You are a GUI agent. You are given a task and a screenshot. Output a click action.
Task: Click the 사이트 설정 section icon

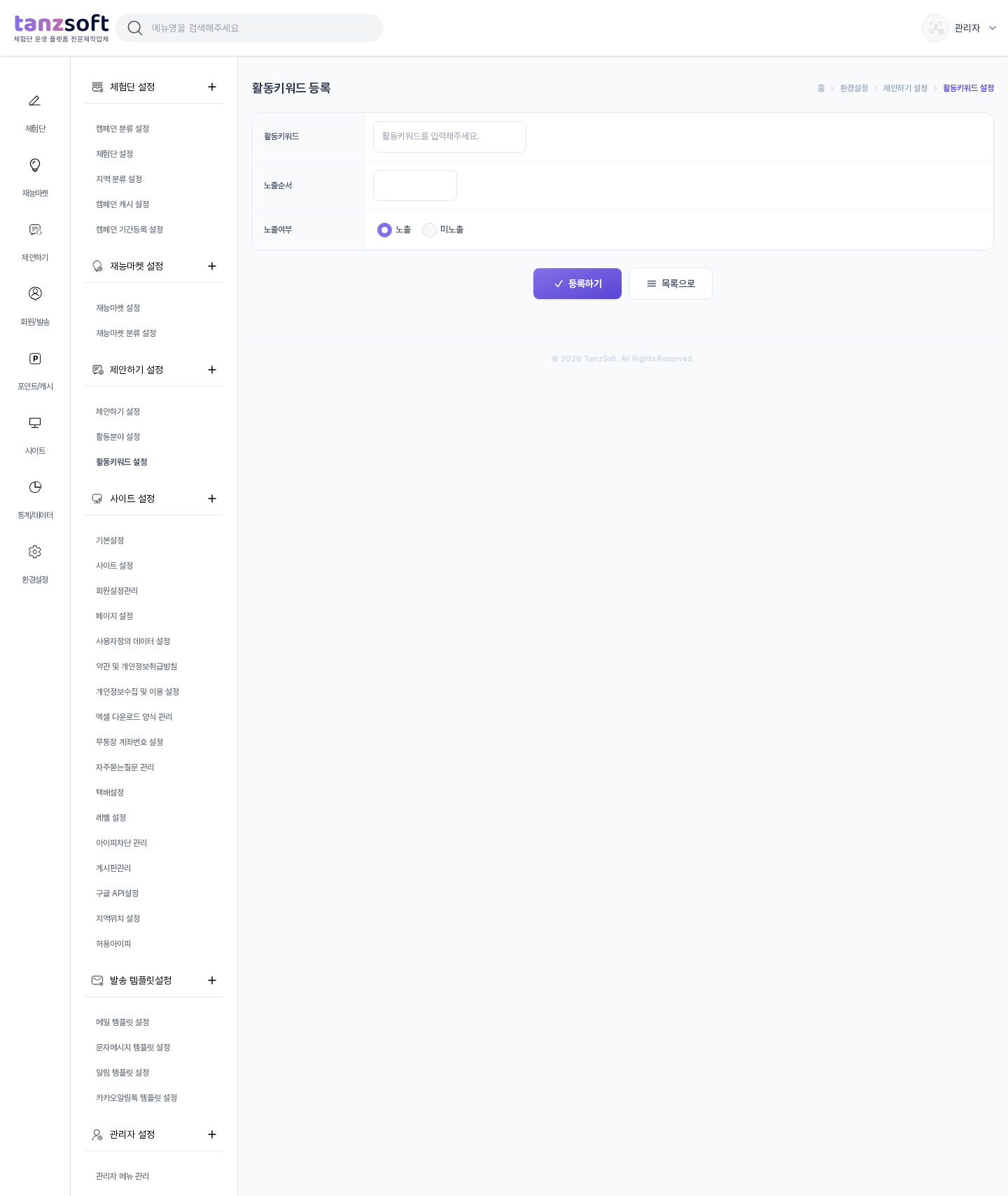(x=97, y=499)
